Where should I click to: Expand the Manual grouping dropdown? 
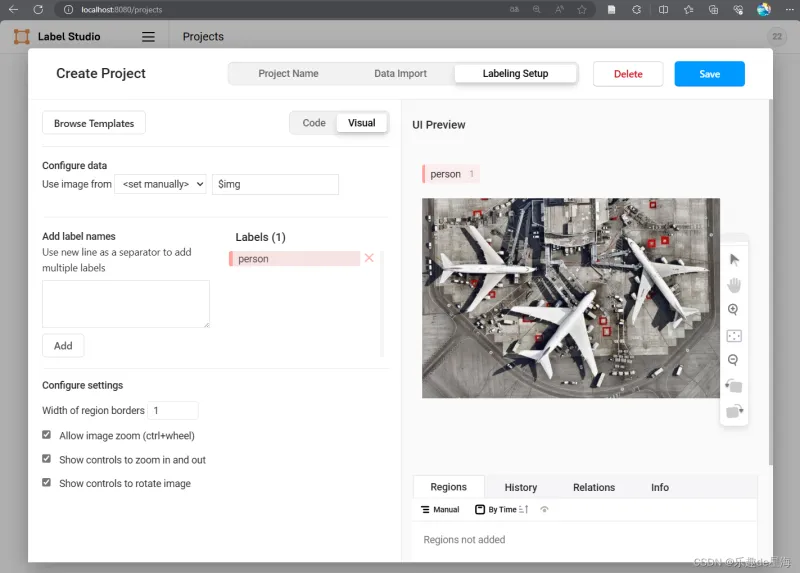coord(440,510)
